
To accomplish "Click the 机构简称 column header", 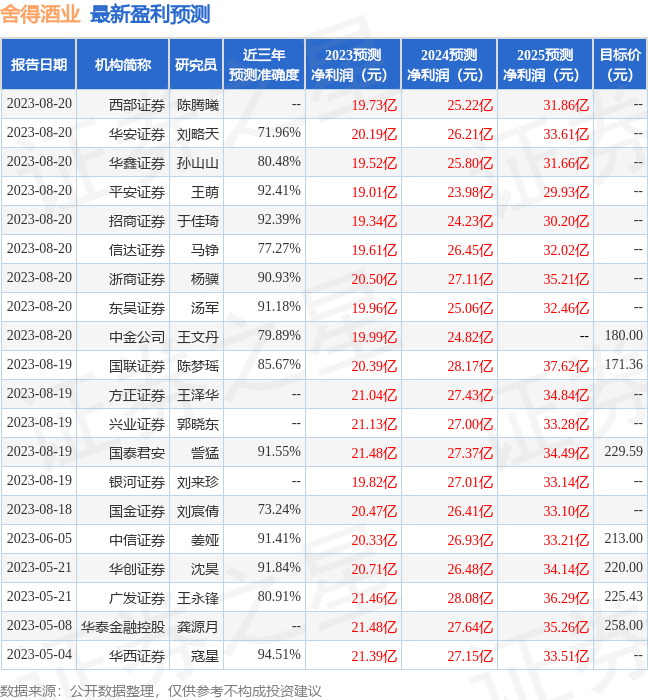I will pos(123,65).
